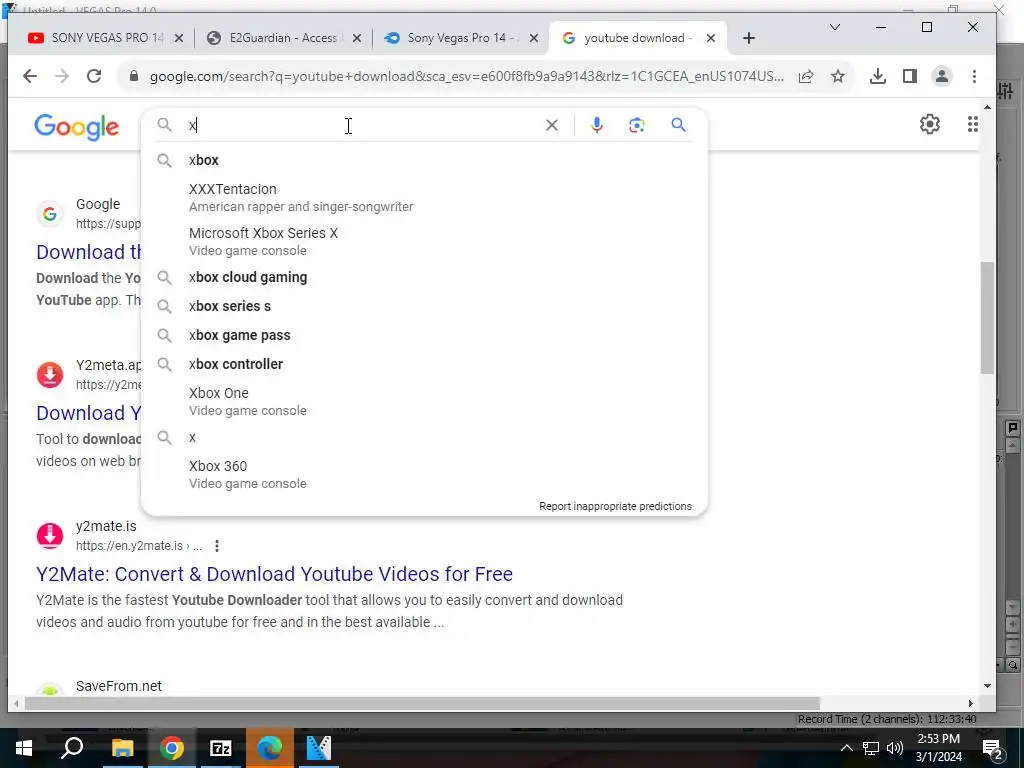Pick Microsoft Xbox Series X suggestion
Screen dimensions: 1024x768
(424, 241)
